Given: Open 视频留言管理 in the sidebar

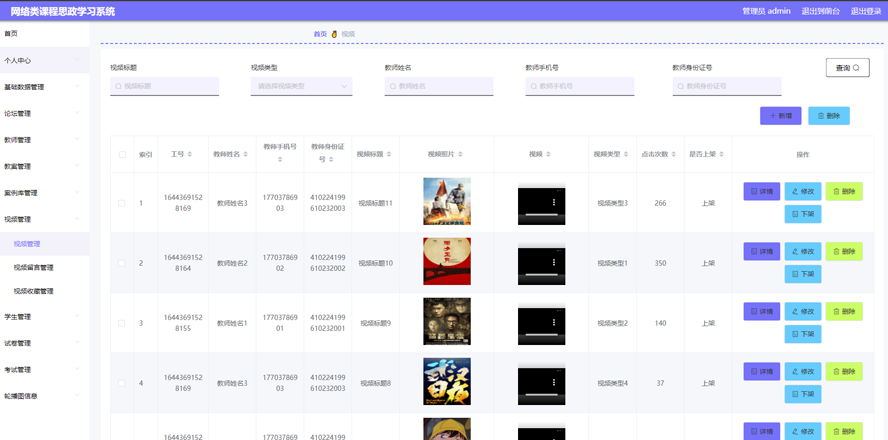Looking at the screenshot, I should (x=34, y=268).
